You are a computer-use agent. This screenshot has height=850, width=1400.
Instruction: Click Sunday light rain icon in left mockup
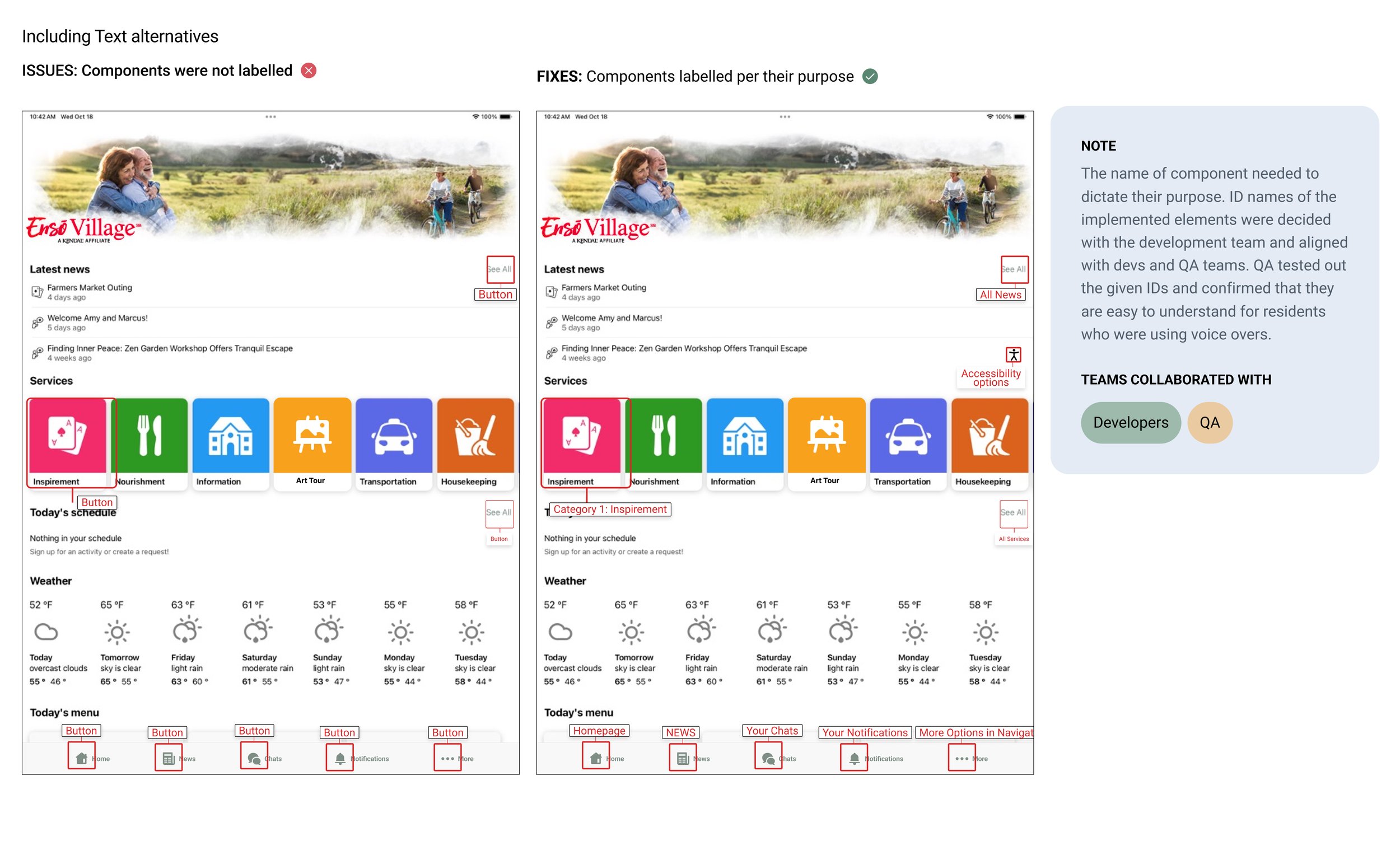tap(329, 631)
